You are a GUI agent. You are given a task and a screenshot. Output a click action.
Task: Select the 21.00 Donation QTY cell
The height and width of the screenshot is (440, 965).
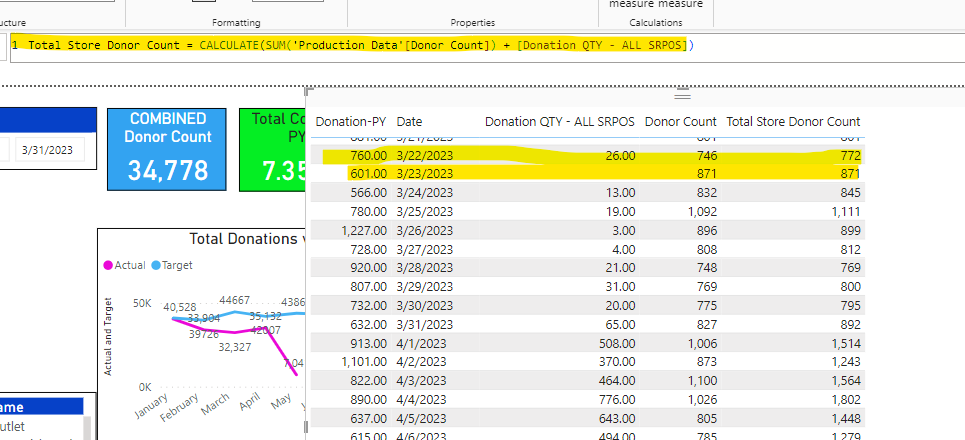point(620,268)
